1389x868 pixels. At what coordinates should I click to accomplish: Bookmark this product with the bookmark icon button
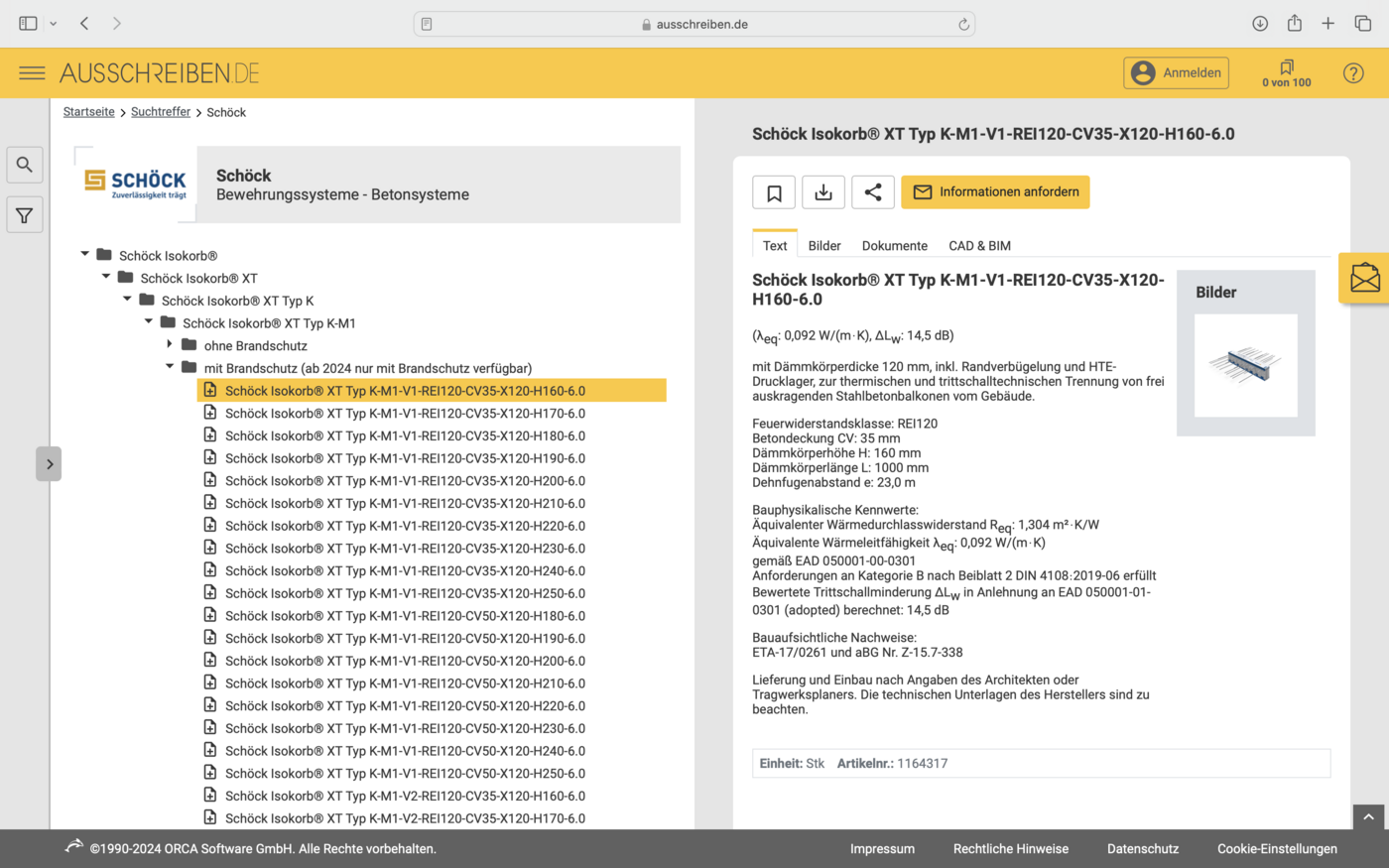774,192
